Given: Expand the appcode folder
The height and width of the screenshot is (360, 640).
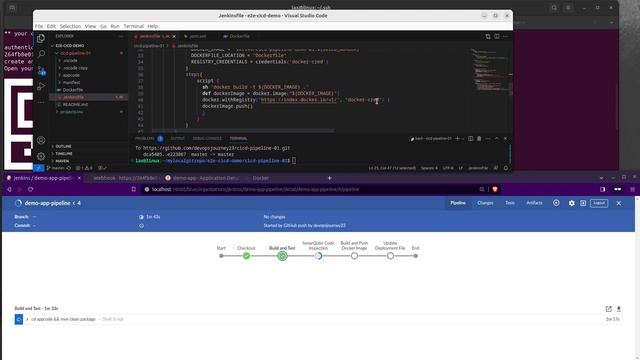Looking at the screenshot, I should [71, 75].
